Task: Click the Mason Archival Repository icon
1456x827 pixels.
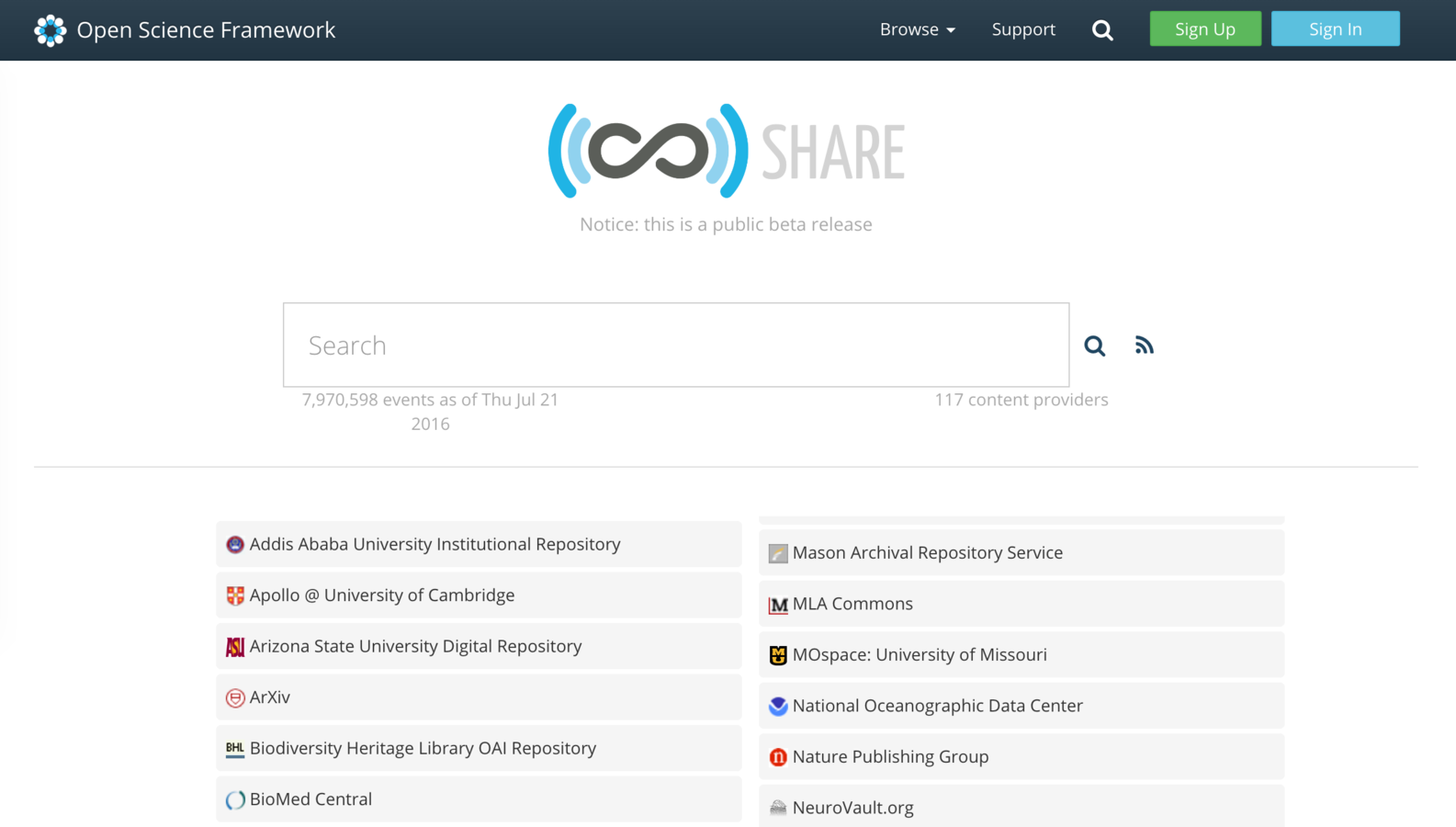Action: click(778, 553)
